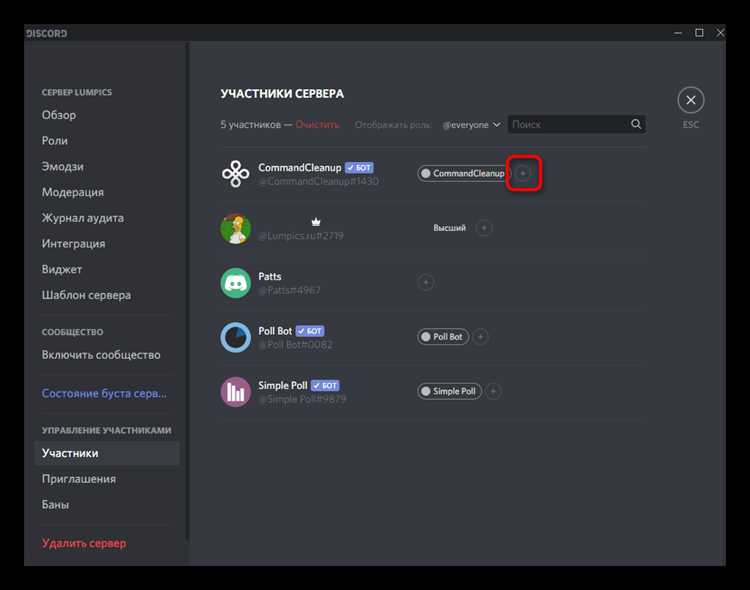Viewport: 750px width, 590px height.
Task: Remove the CommandCleanup role via its dot
Action: [426, 173]
